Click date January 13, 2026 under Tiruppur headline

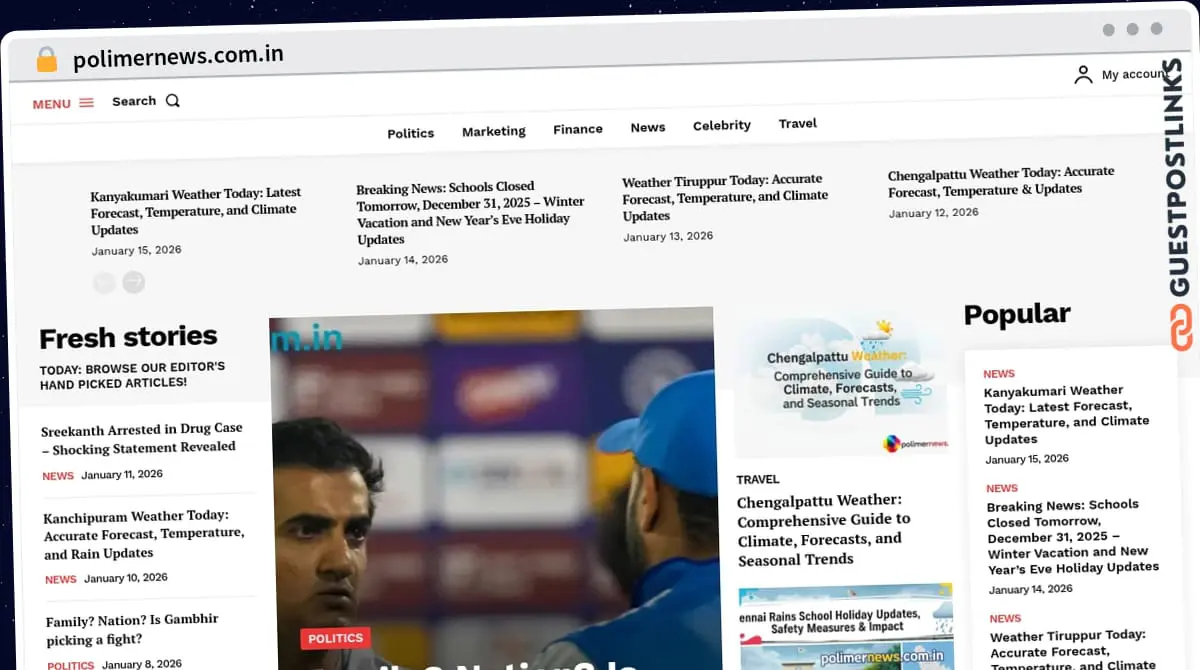click(668, 237)
